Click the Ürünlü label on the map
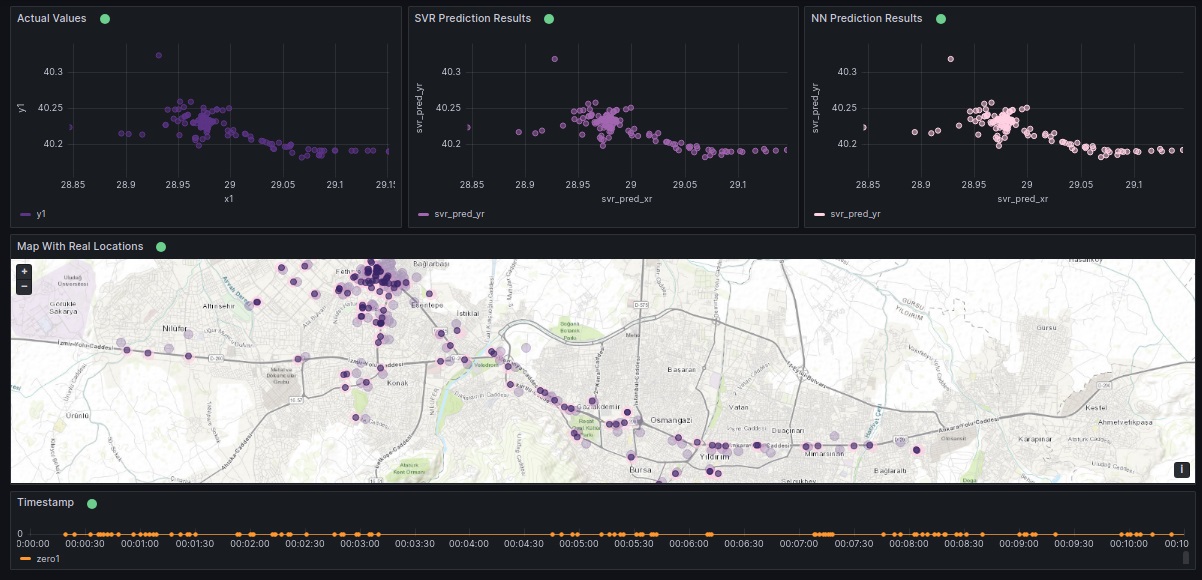 point(77,414)
